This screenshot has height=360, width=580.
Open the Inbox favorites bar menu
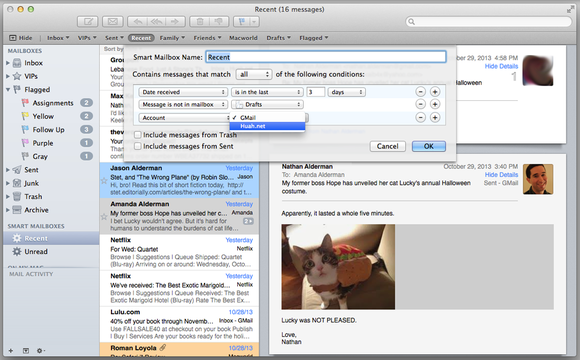coord(58,38)
